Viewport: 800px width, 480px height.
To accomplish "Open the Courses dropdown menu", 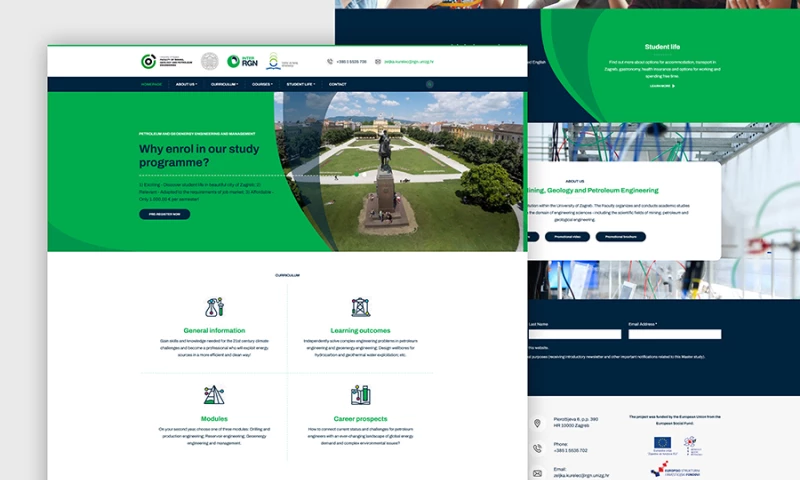I will point(263,84).
